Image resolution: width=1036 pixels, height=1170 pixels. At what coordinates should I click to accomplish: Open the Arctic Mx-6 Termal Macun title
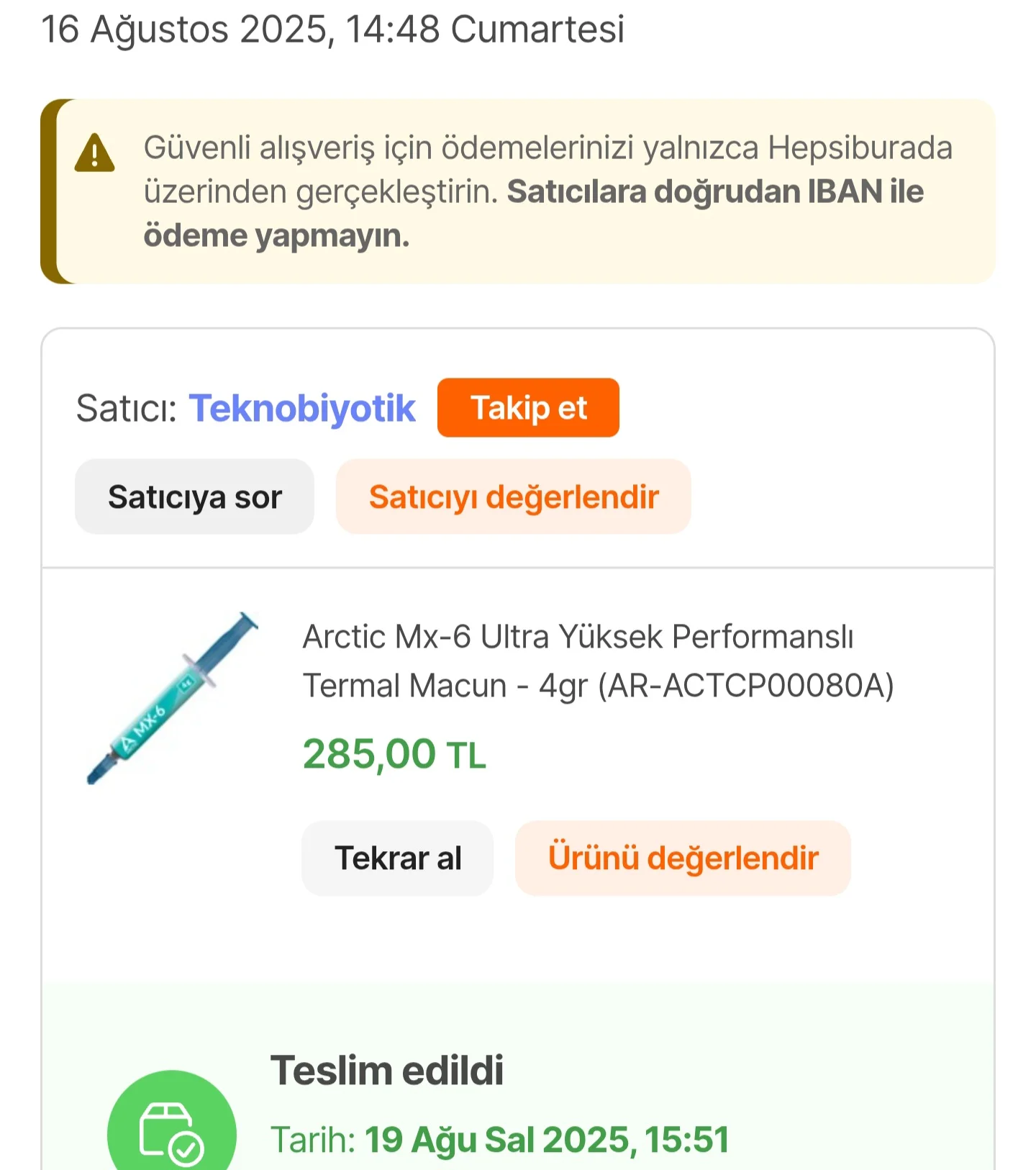point(598,661)
